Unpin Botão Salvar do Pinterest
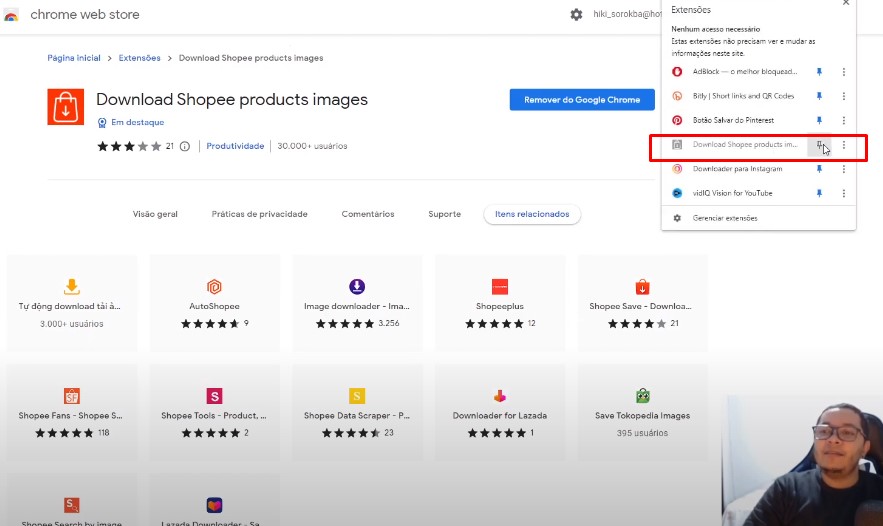The image size is (883, 526). (x=819, y=121)
